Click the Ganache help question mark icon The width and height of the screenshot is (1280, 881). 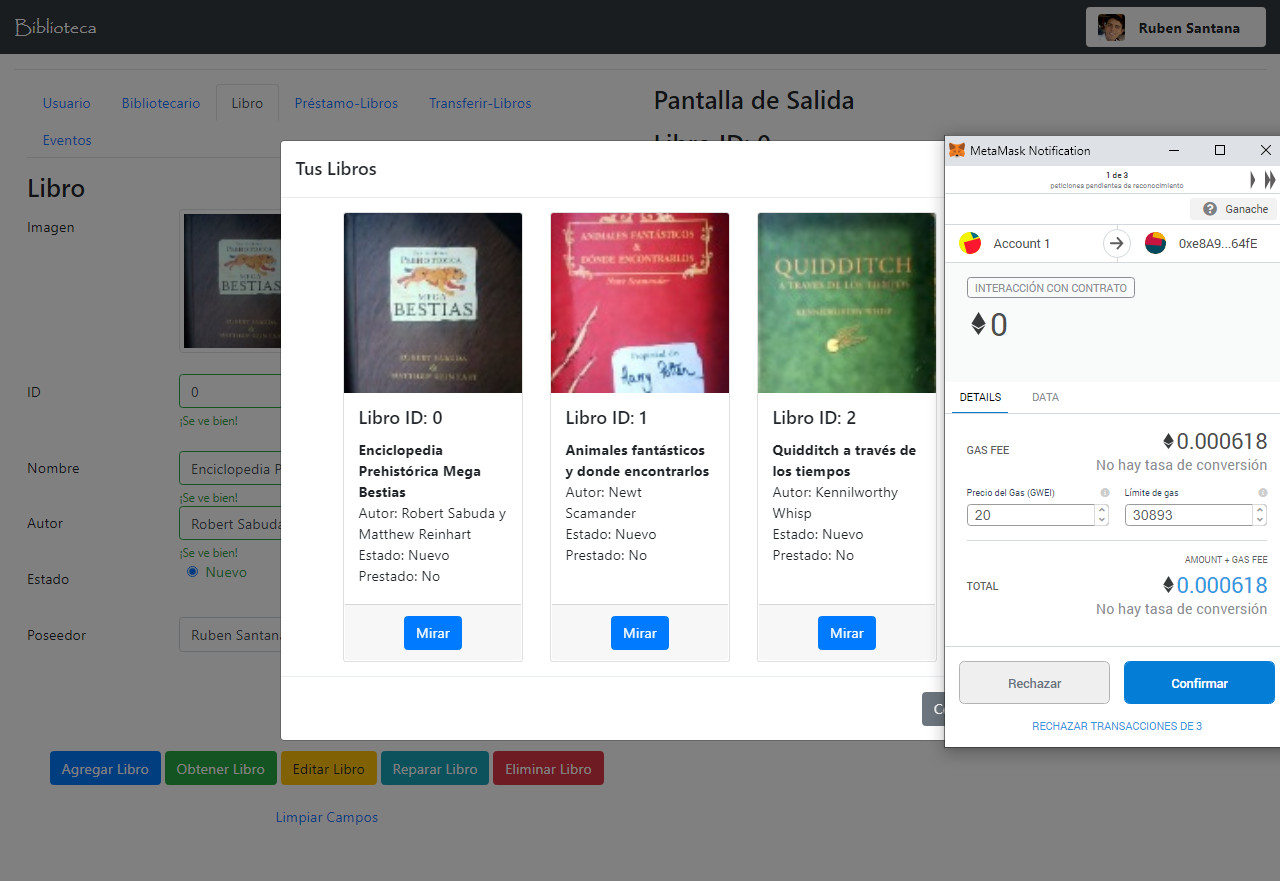click(1209, 208)
